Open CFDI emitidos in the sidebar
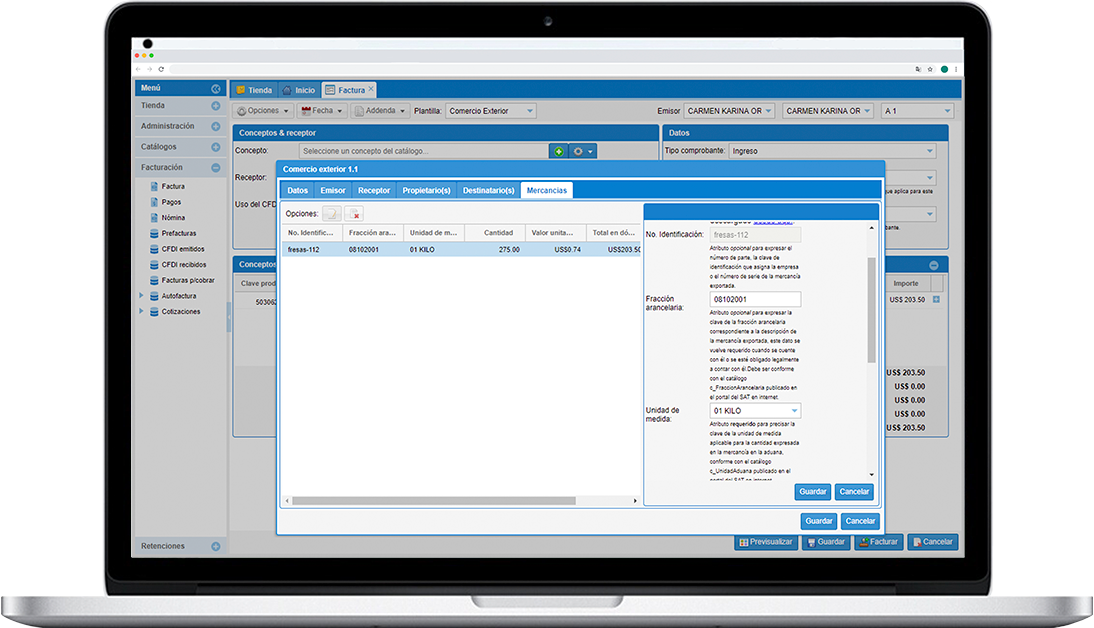 [x=182, y=249]
